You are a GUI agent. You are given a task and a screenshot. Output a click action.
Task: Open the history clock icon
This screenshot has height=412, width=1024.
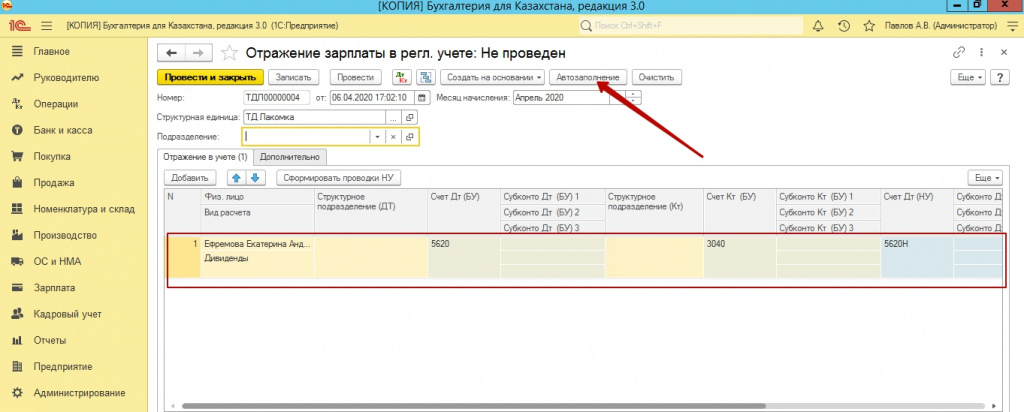click(843, 26)
